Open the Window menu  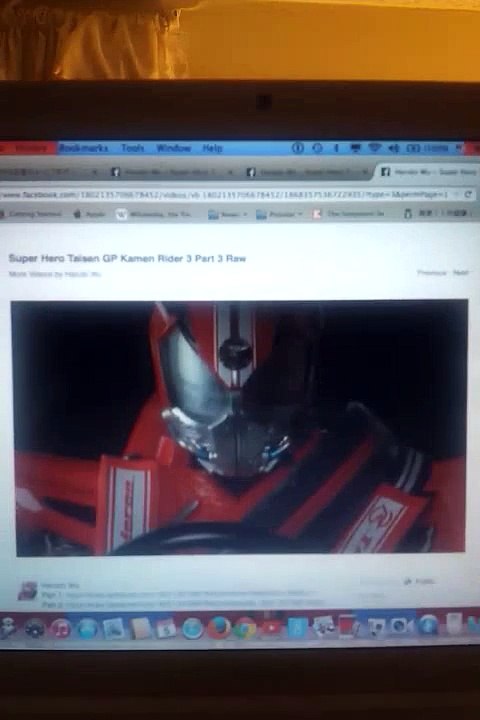point(173,148)
